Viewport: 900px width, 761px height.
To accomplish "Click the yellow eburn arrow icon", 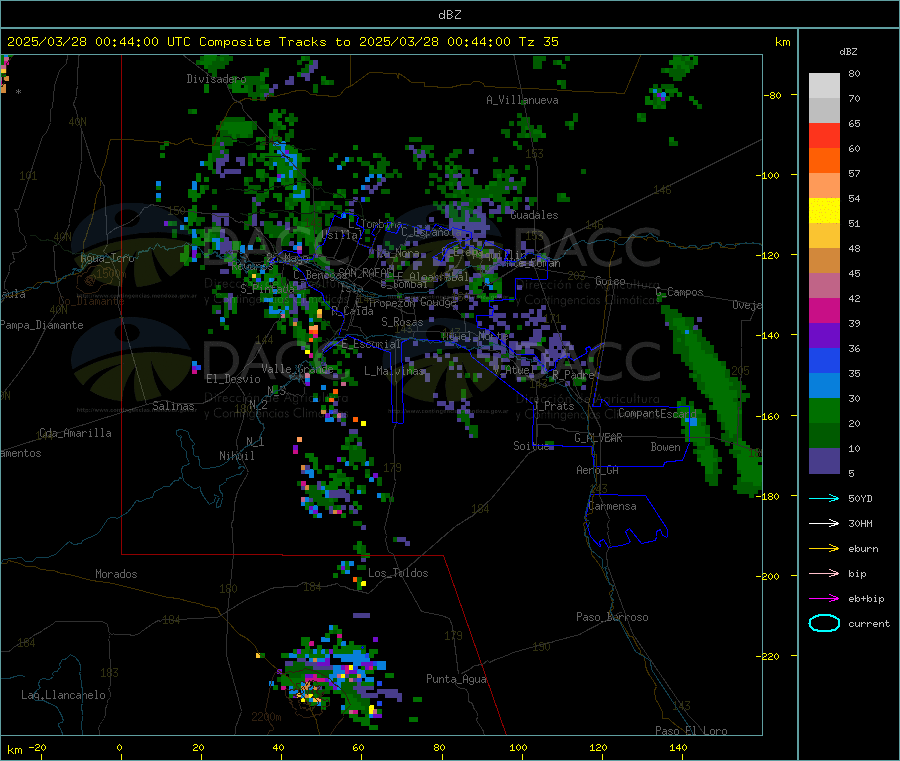I will (824, 549).
